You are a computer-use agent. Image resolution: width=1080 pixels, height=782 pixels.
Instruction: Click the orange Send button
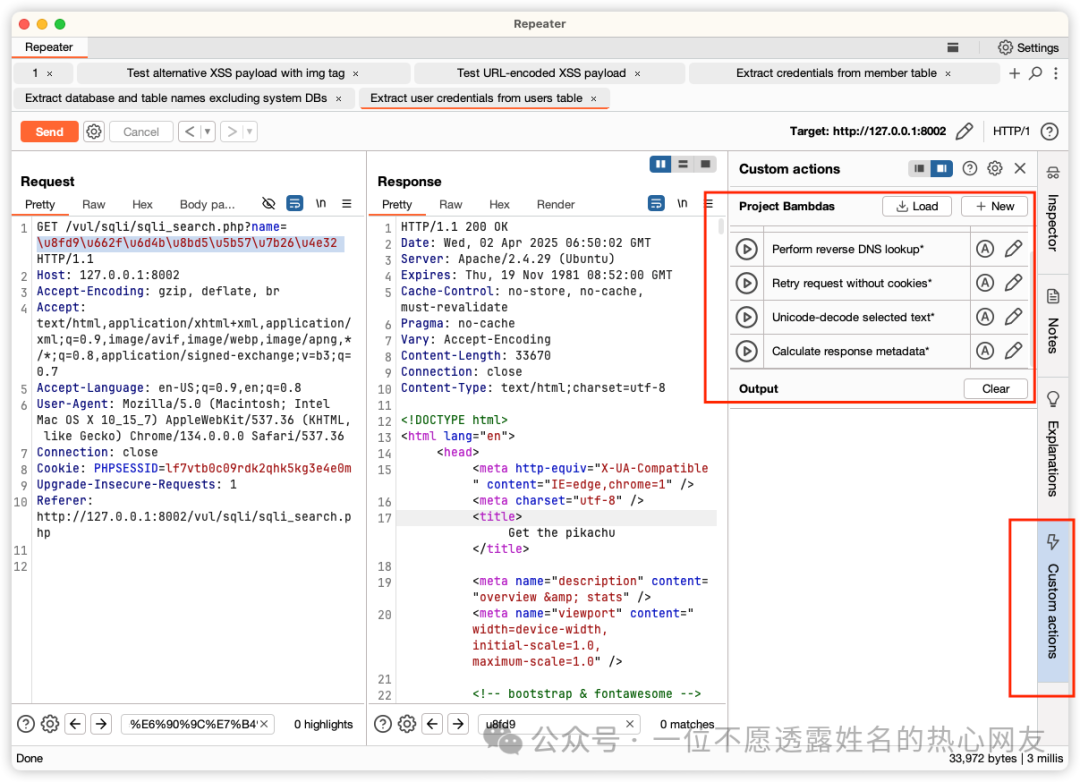pyautogui.click(x=49, y=131)
